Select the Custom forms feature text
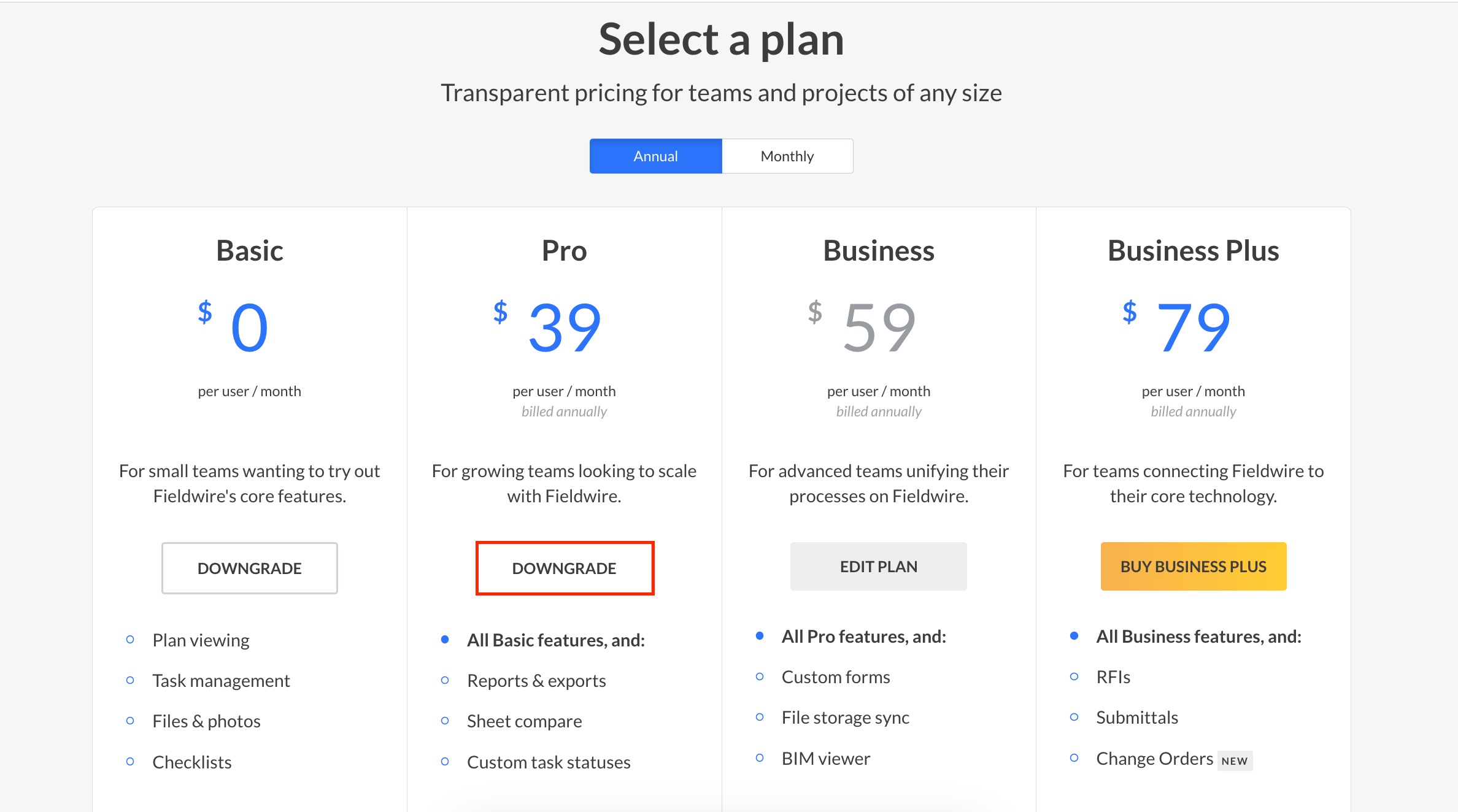Screen dimensions: 1458x812 (x=836, y=677)
